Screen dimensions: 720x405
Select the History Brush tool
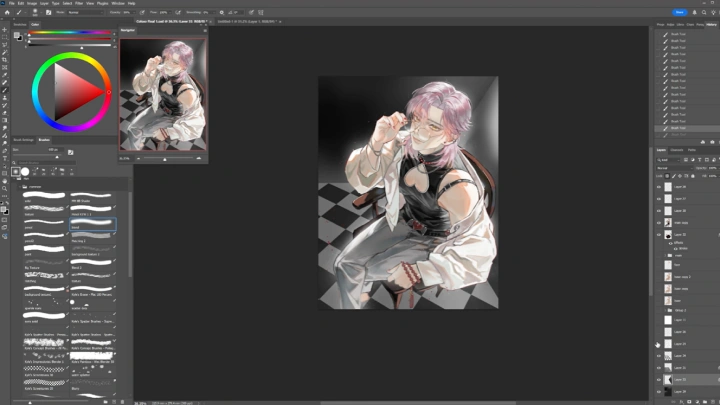click(x=5, y=105)
